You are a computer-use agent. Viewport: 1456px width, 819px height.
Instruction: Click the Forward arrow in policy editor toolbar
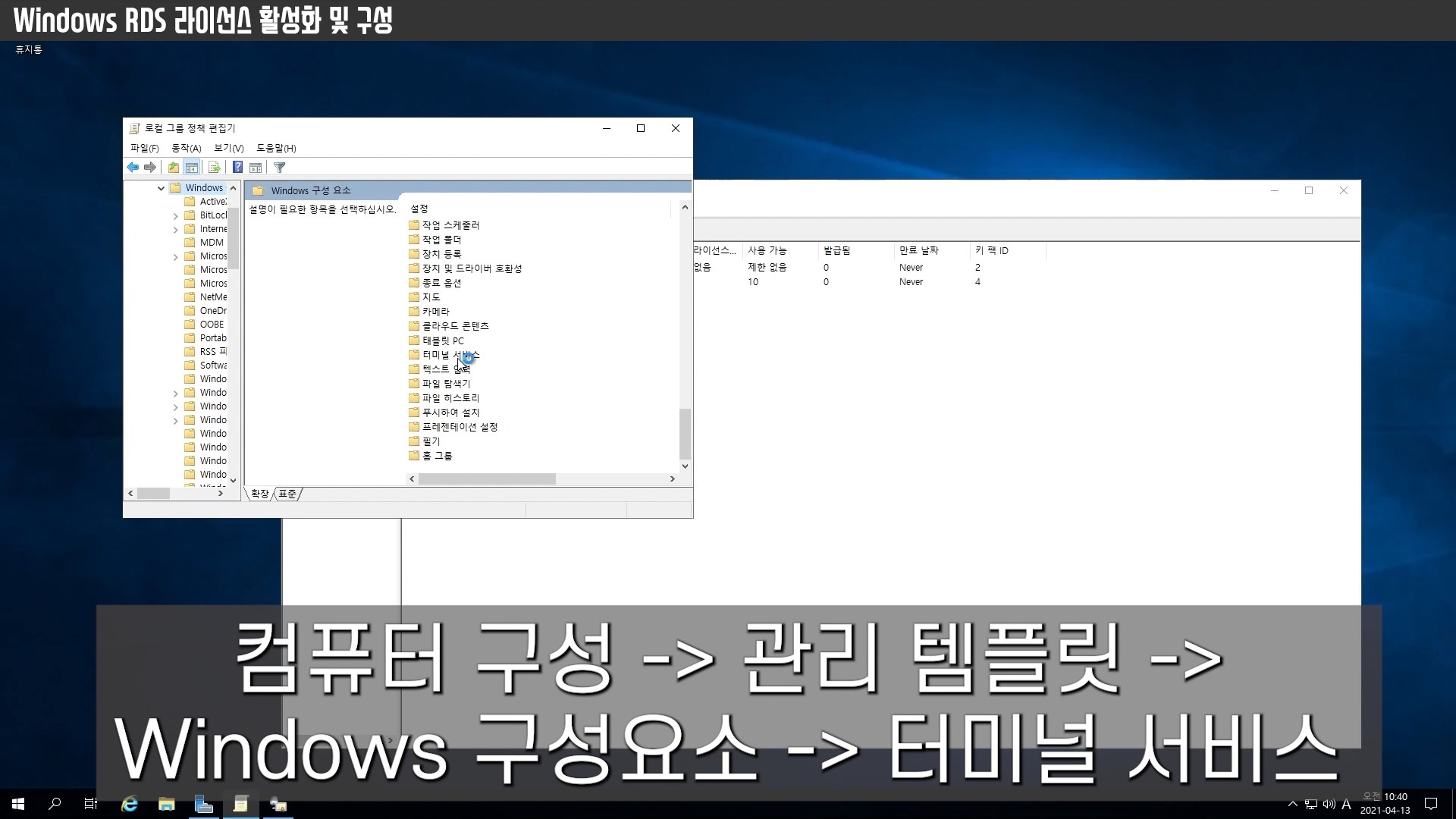150,167
